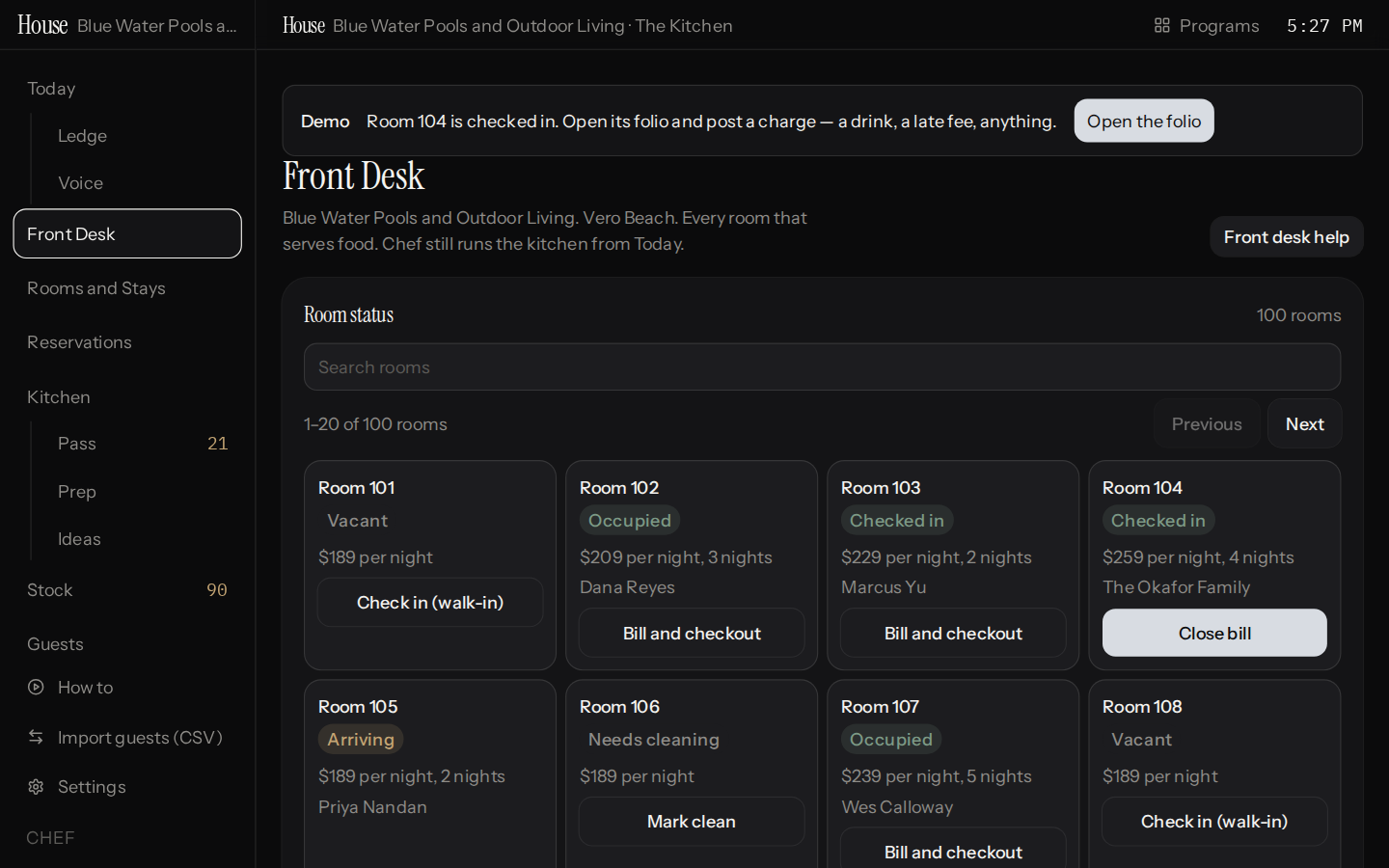The height and width of the screenshot is (868, 1389).
Task: Open the Guests section
Action: (55, 644)
